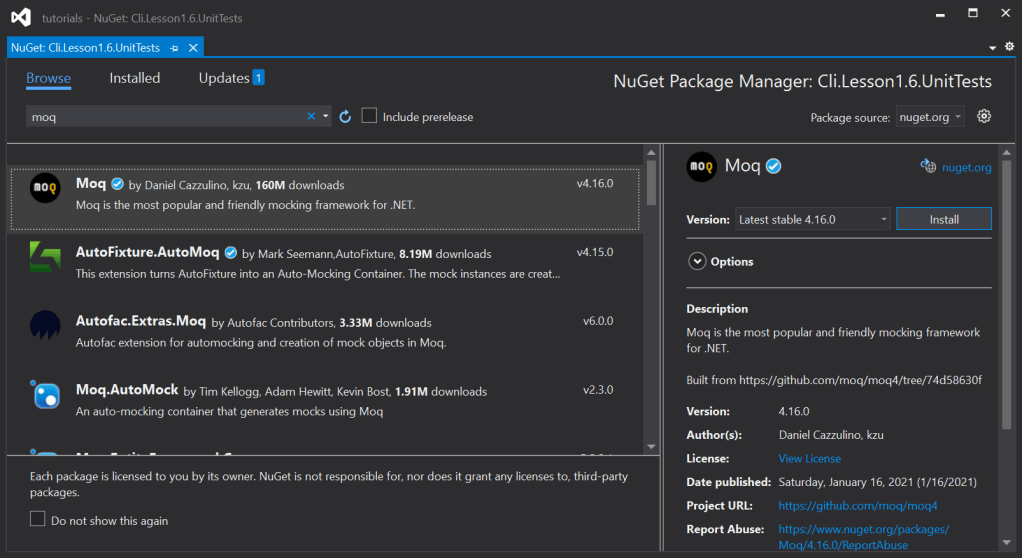Click the Visual Studio logo icon
This screenshot has height=558, width=1022.
pyautogui.click(x=22, y=17)
